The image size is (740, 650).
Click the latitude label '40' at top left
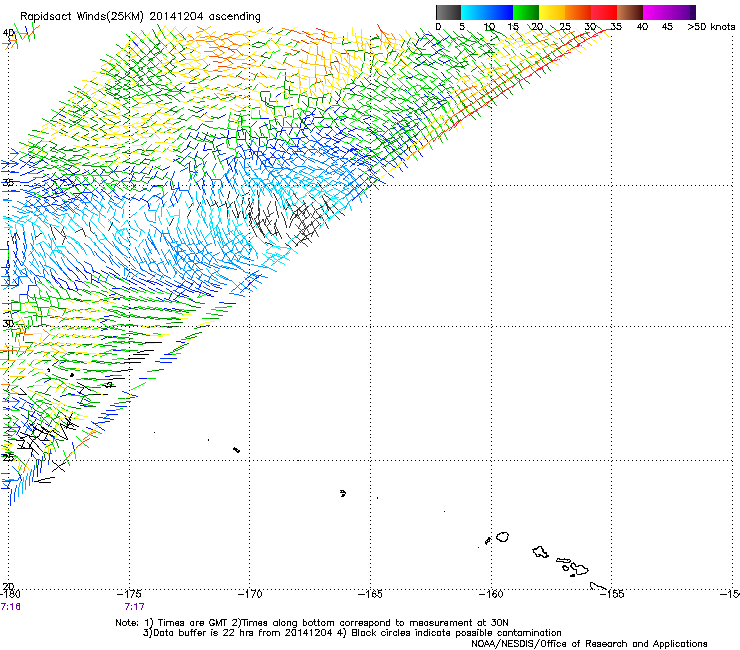click(x=8, y=33)
